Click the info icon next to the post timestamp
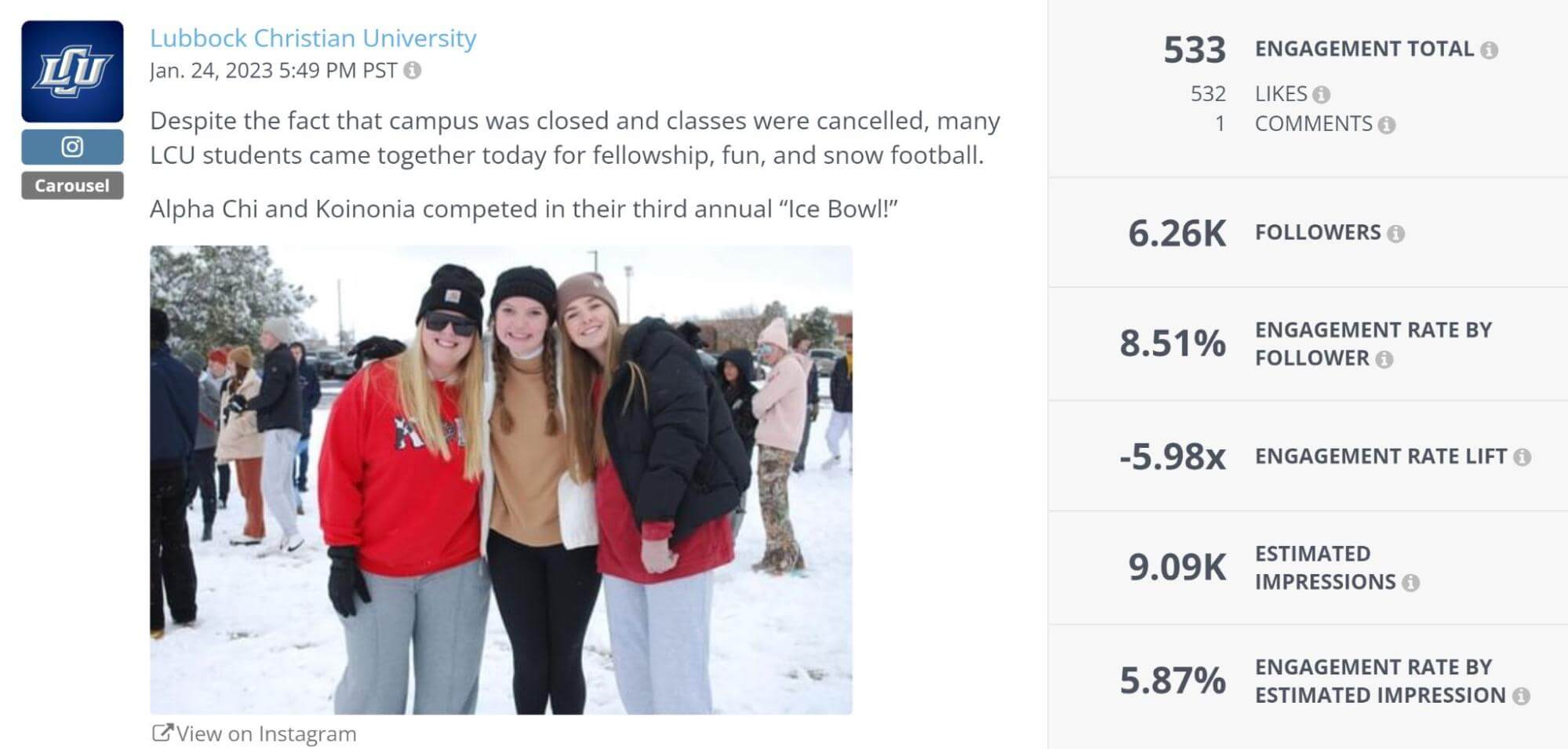The width and height of the screenshot is (1568, 749). [x=412, y=74]
